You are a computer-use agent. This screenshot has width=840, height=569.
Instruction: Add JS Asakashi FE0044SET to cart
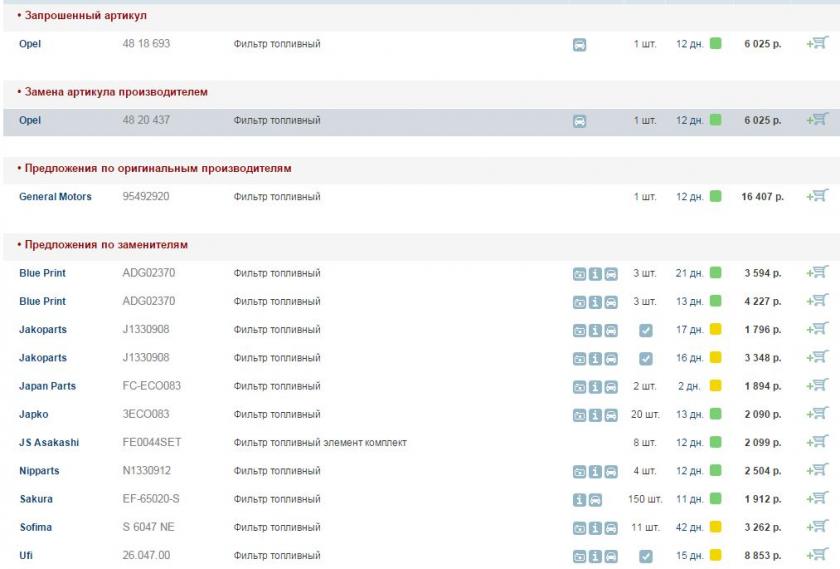click(x=818, y=442)
